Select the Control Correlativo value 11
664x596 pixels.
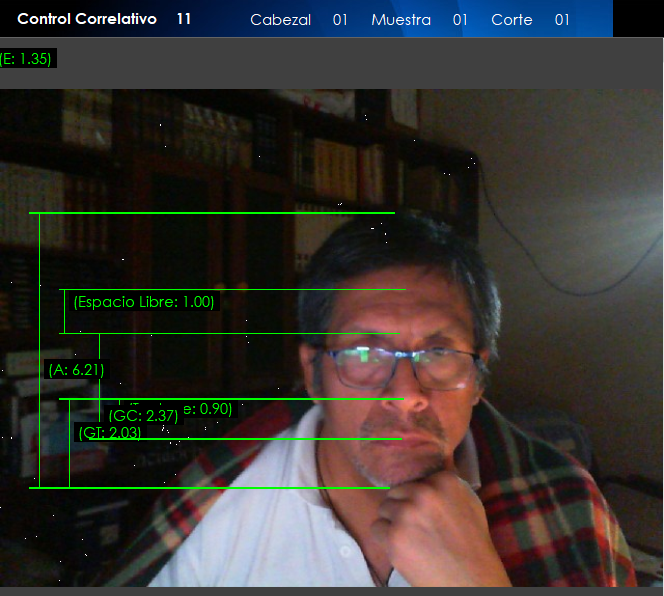(x=183, y=19)
